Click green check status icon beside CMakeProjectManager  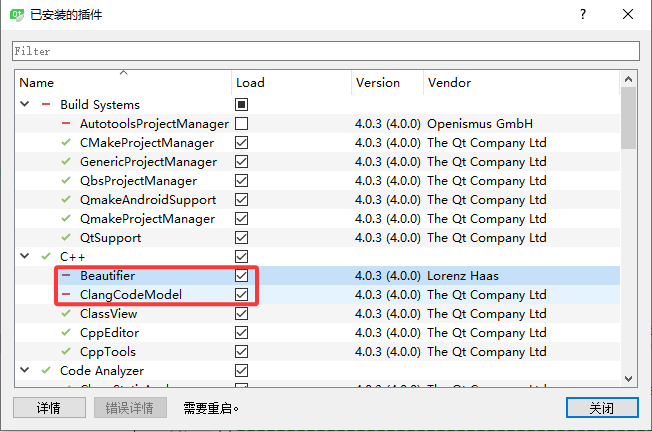(x=66, y=142)
